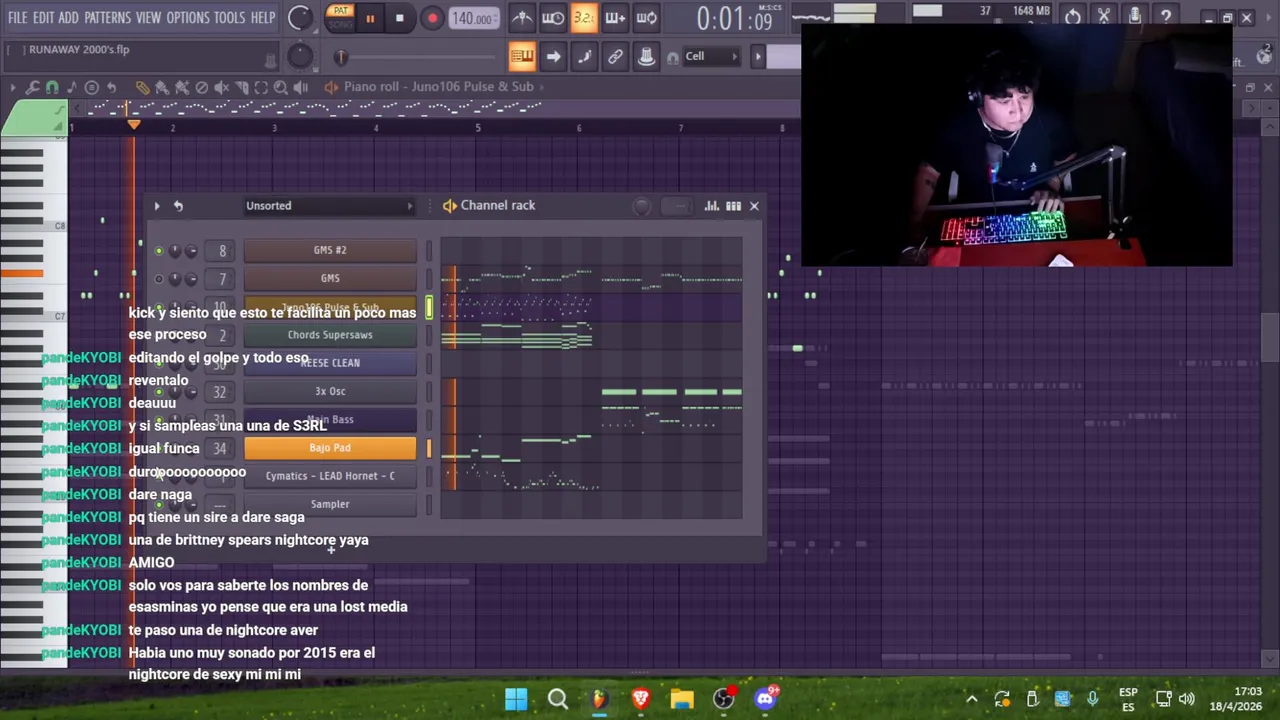Screen dimensions: 1280x720
Task: Open the Sampler channel button
Action: [x=330, y=505]
